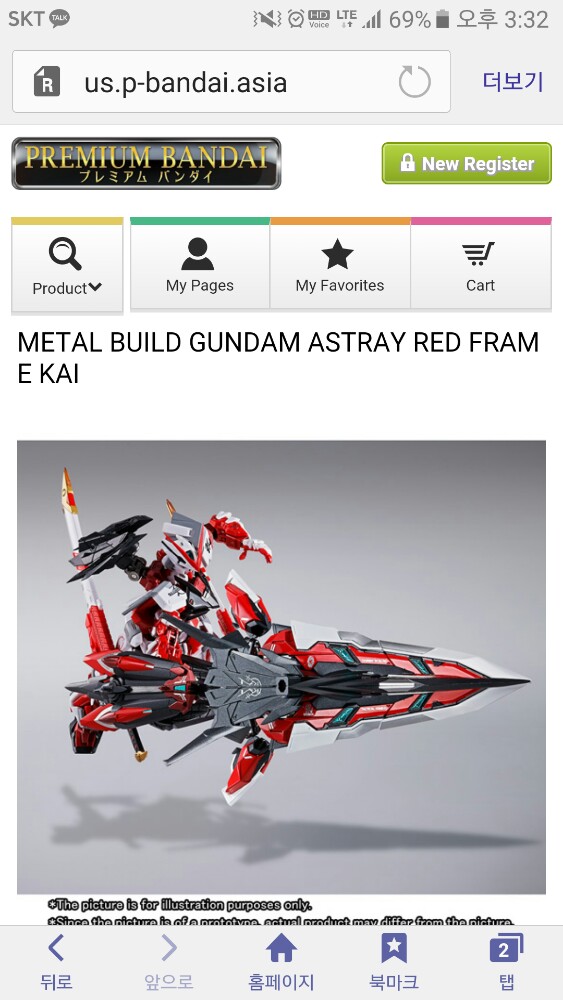Open the shopping Cart tab
The width and height of the screenshot is (563, 1000).
481,264
